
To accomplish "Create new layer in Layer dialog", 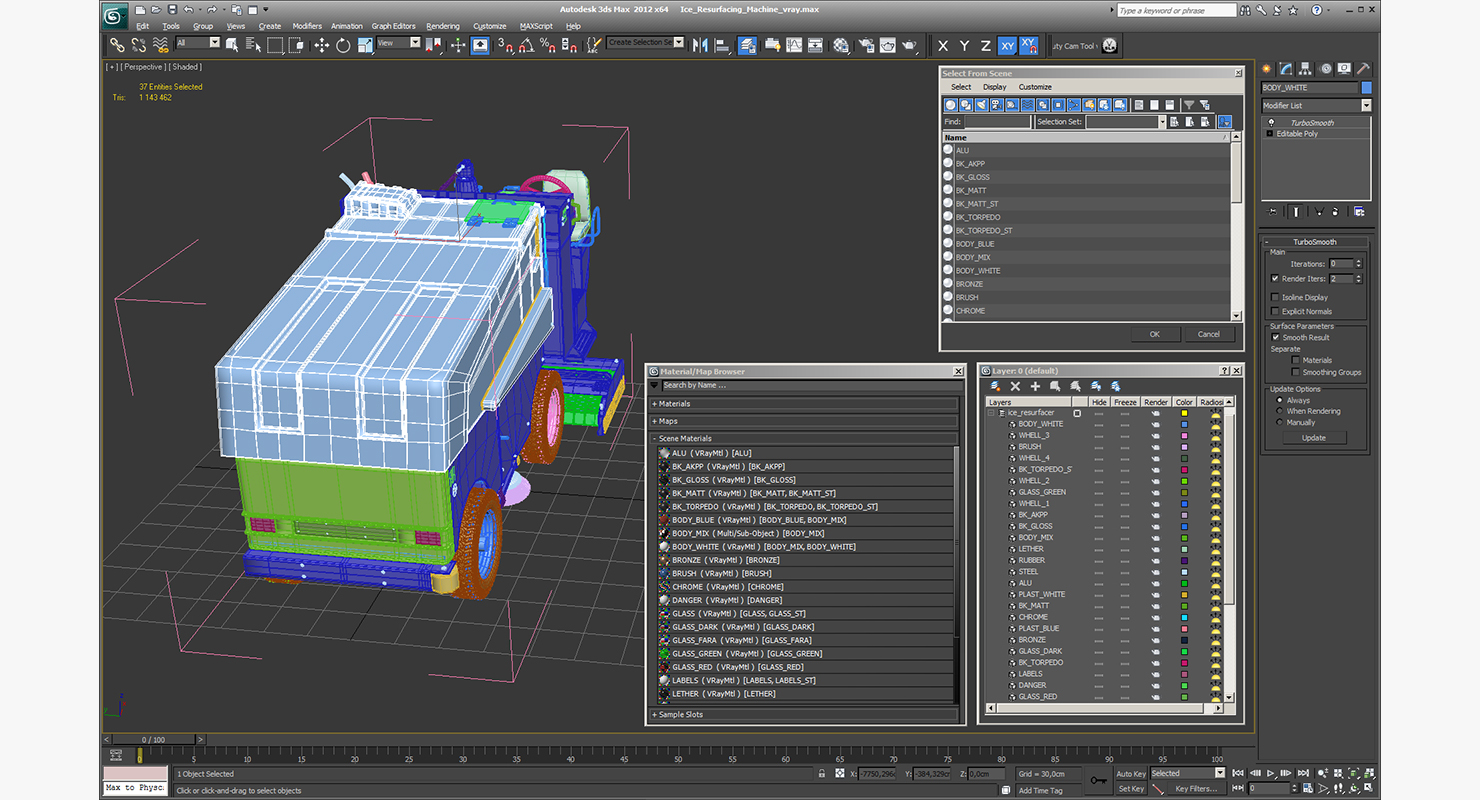I will [x=995, y=386].
